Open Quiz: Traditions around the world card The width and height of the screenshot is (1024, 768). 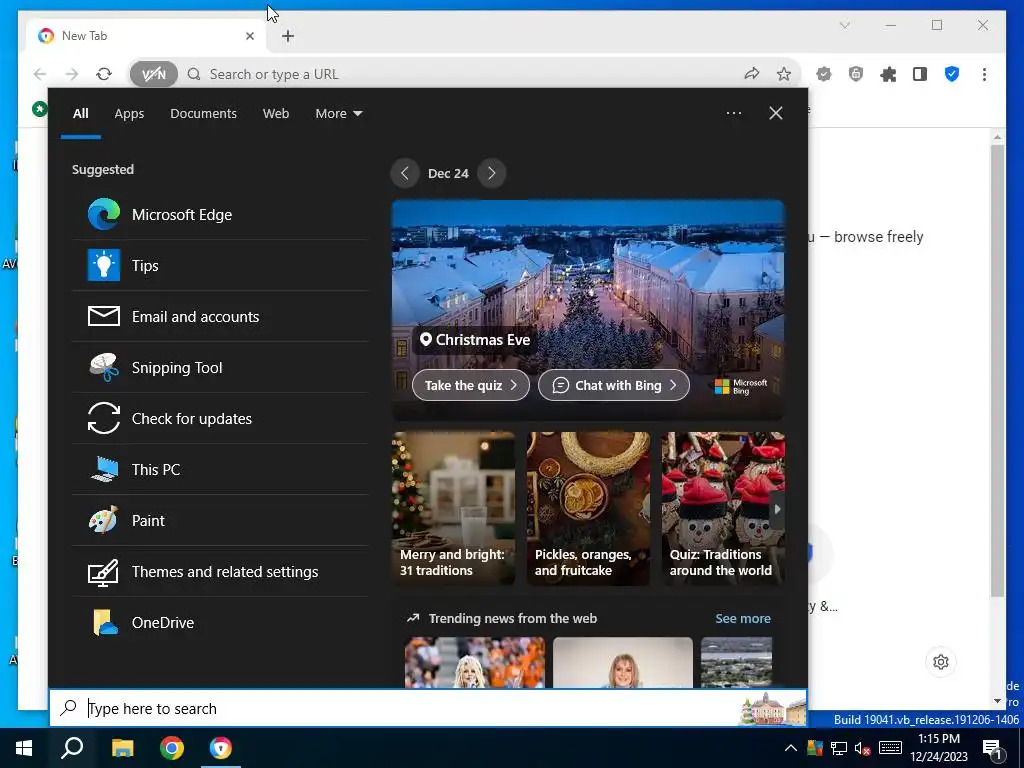(723, 508)
